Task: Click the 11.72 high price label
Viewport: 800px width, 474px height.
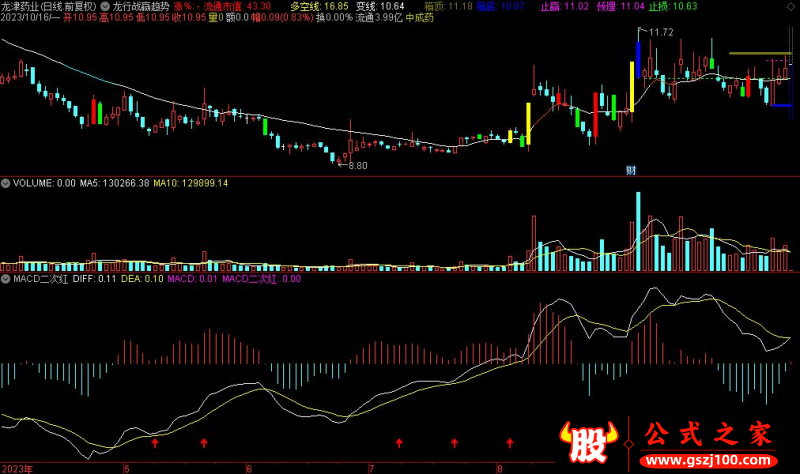Action: (661, 33)
